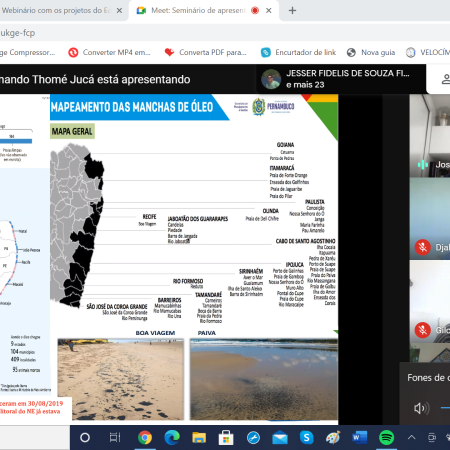The image size is (450, 450).
Task: Click the Encurtador de link blue icon
Action: (x=266, y=52)
